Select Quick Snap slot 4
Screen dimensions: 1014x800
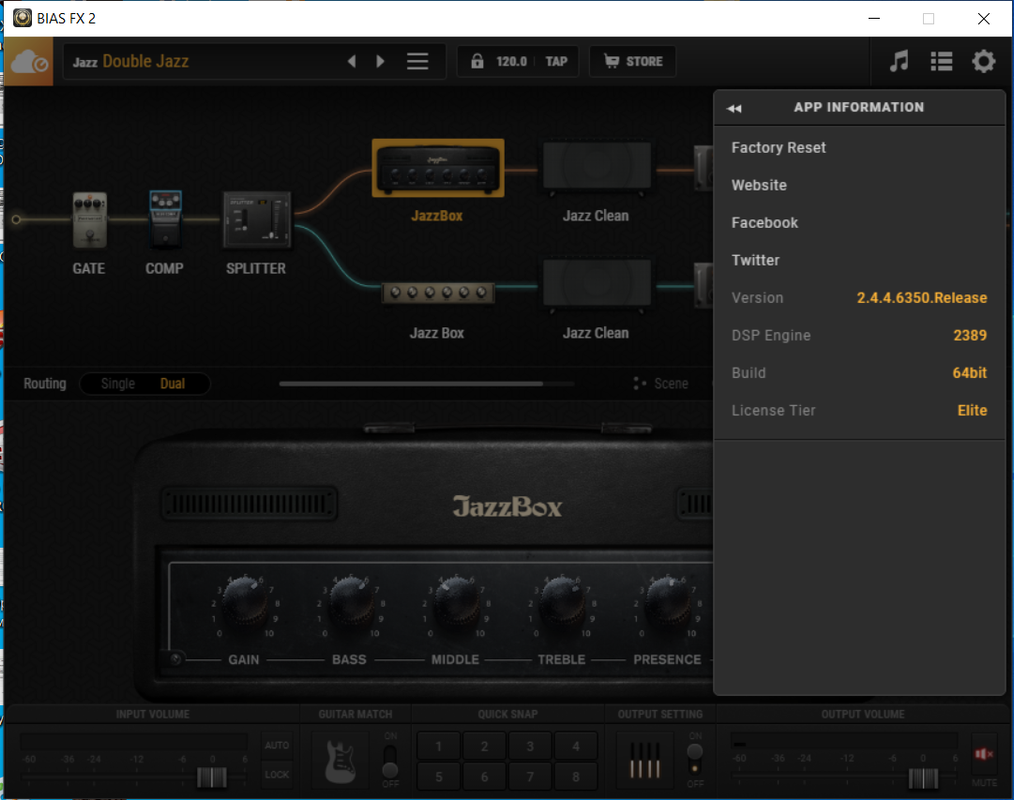point(576,746)
